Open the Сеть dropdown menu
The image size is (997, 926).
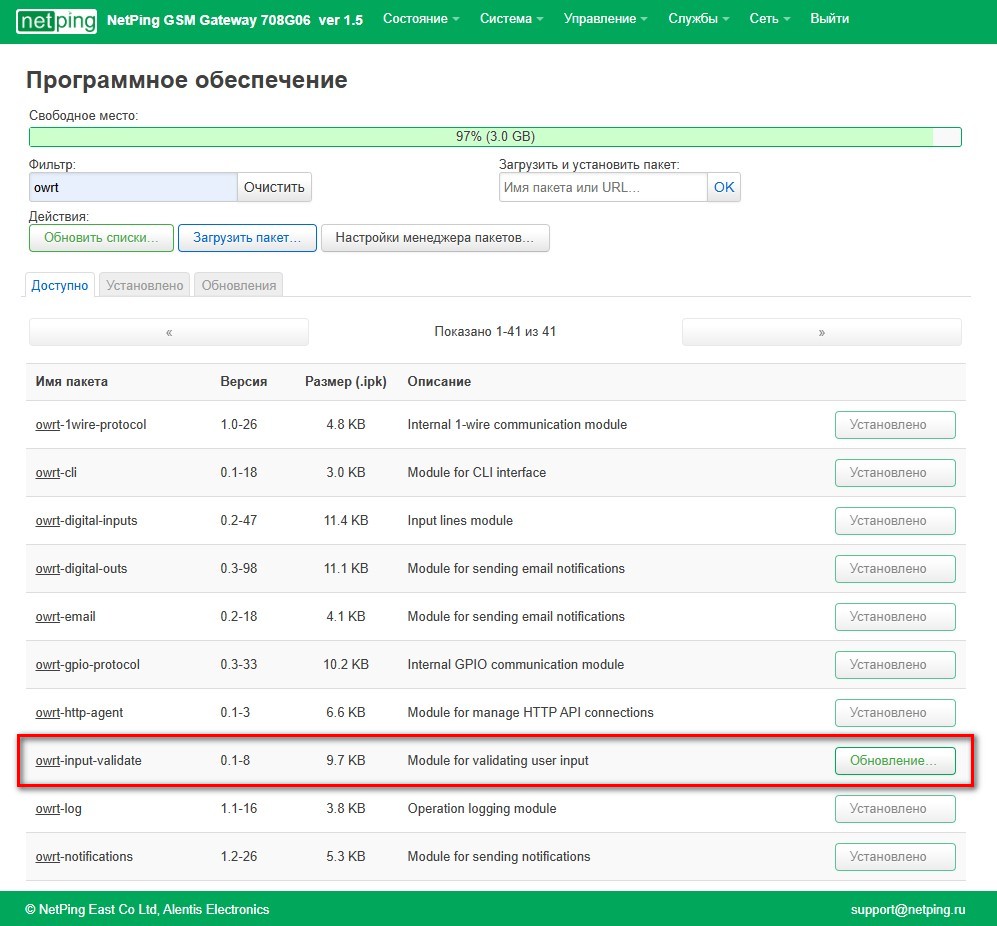click(769, 19)
